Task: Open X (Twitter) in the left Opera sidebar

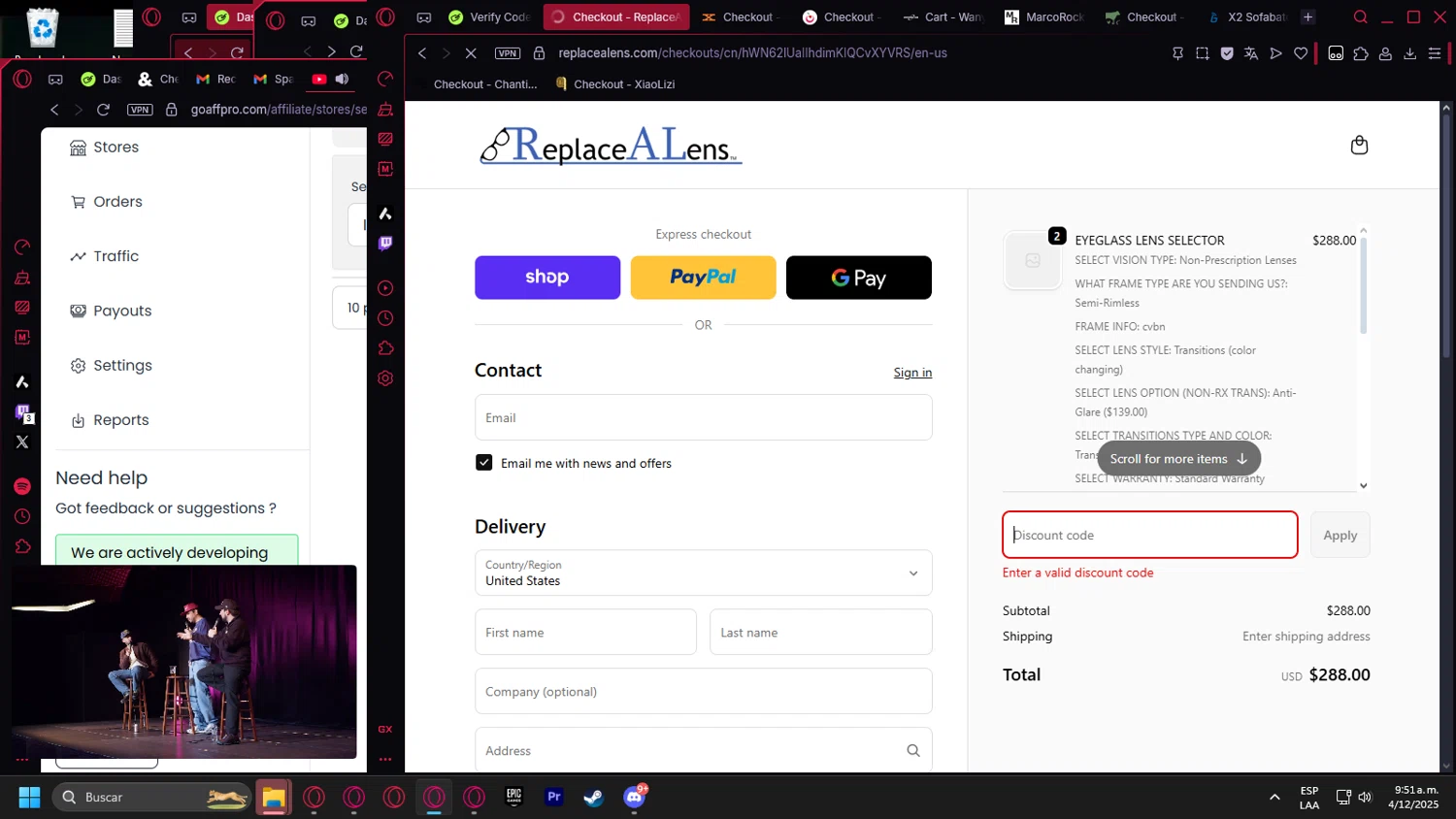Action: [x=22, y=442]
